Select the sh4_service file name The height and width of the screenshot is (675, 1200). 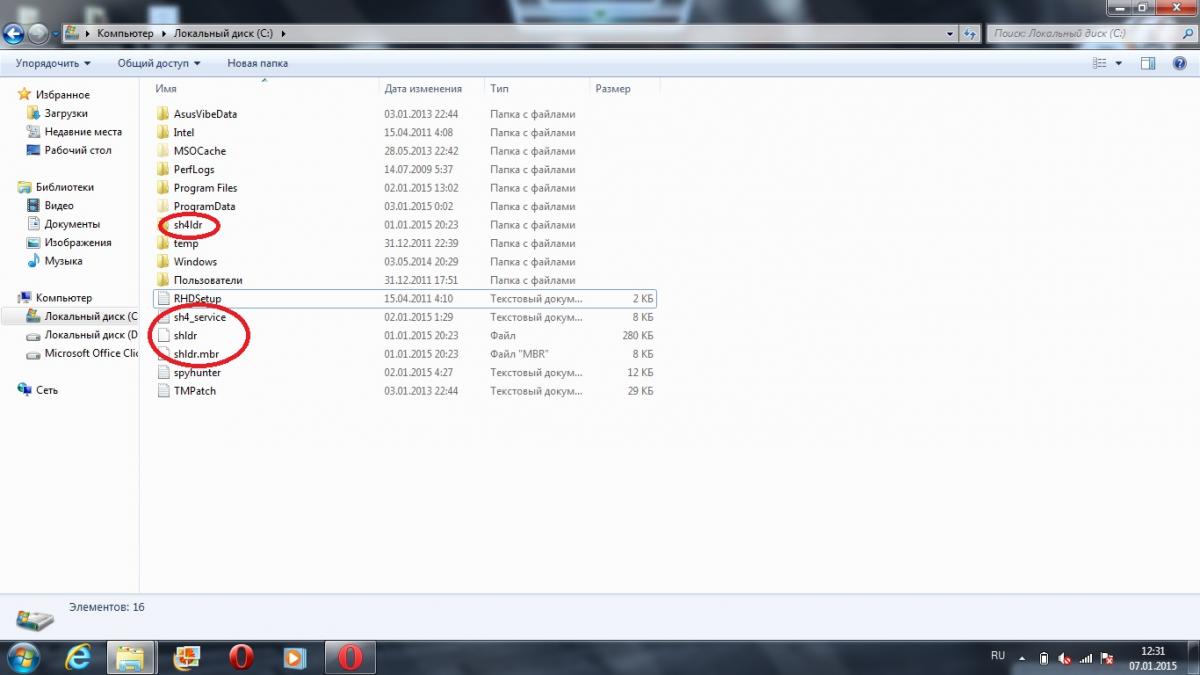click(200, 317)
